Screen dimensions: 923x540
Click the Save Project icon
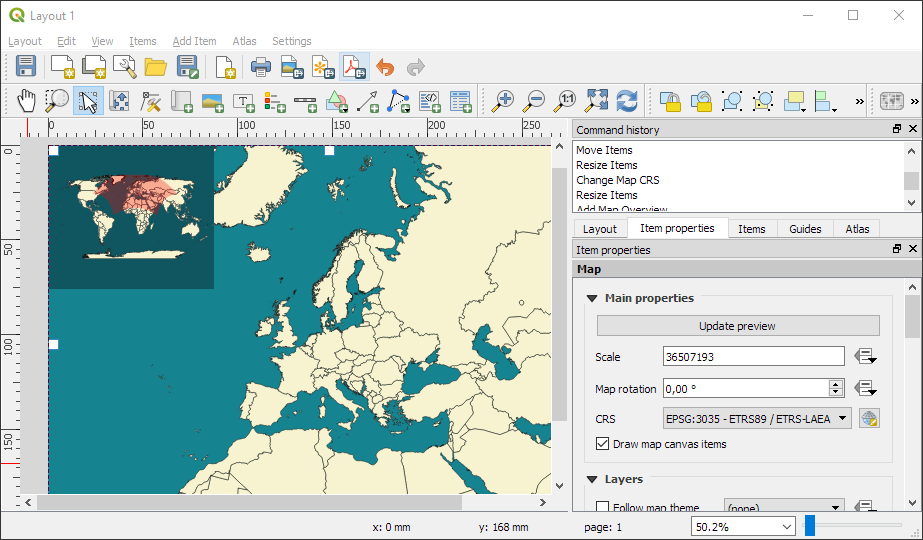27,67
